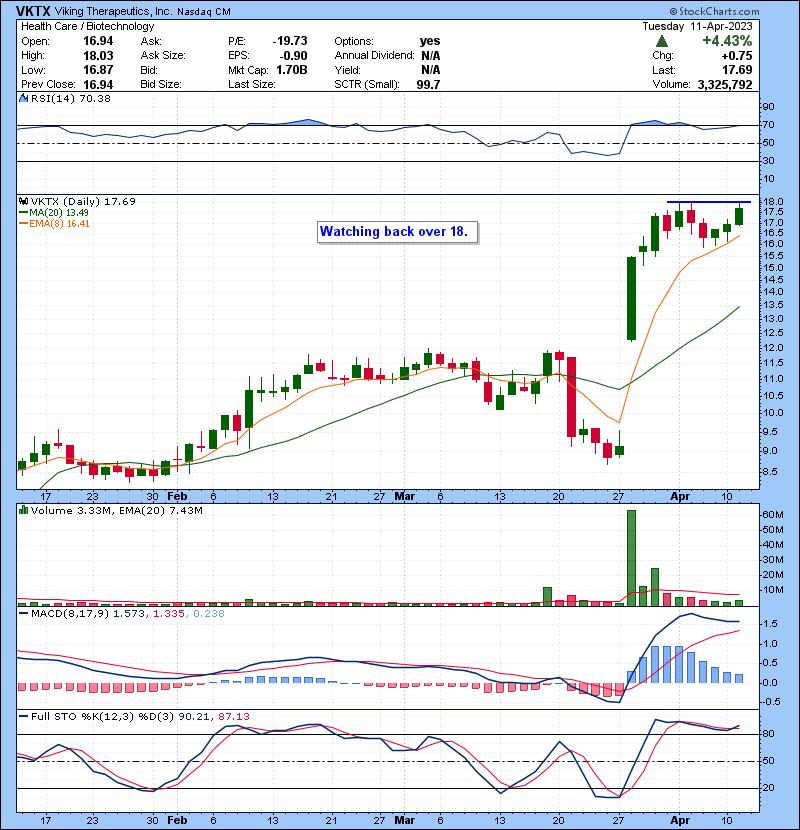Click the Chg value +0.75
Screen dimensions: 800x830
click(736, 56)
